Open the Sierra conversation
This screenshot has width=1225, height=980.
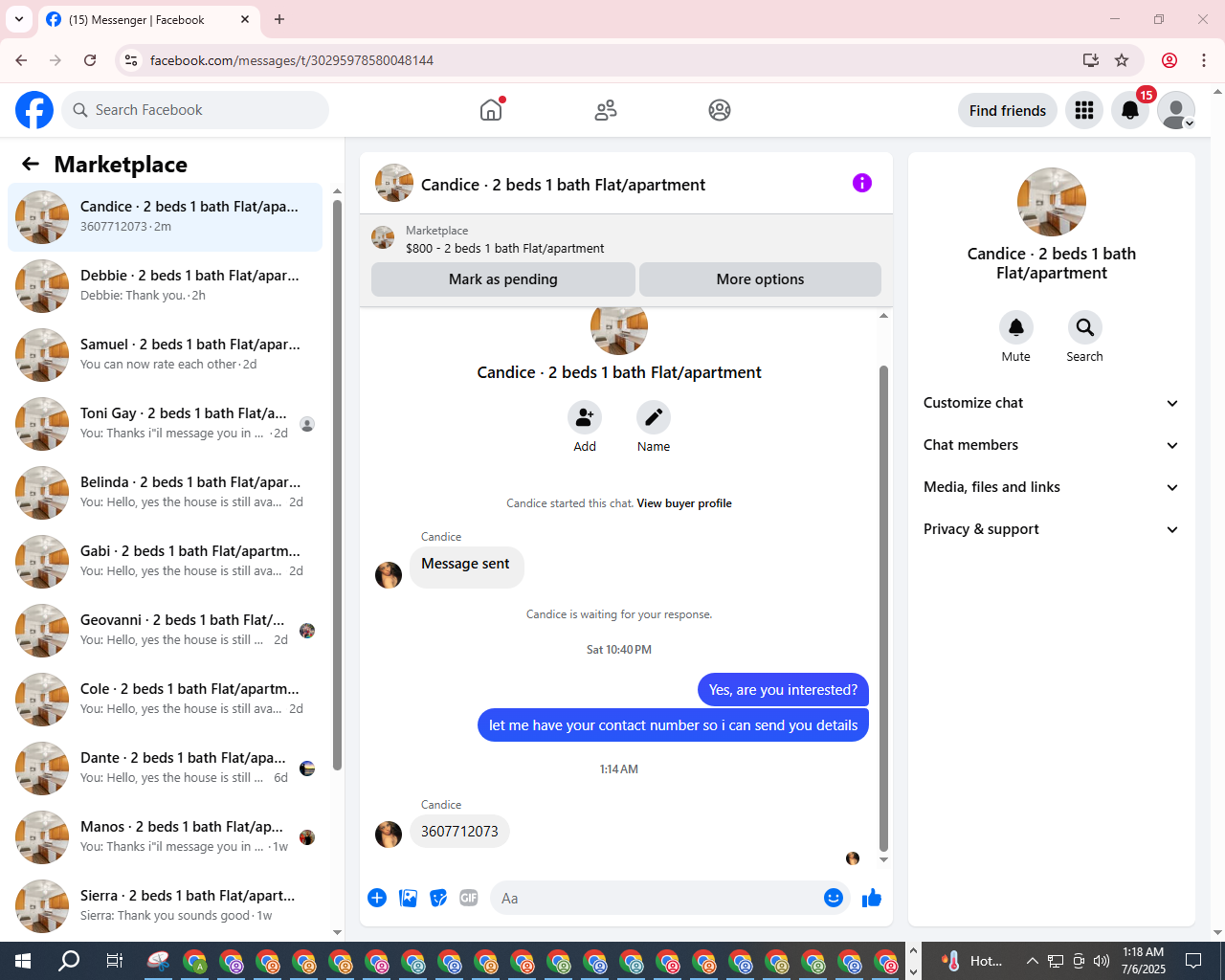(165, 905)
